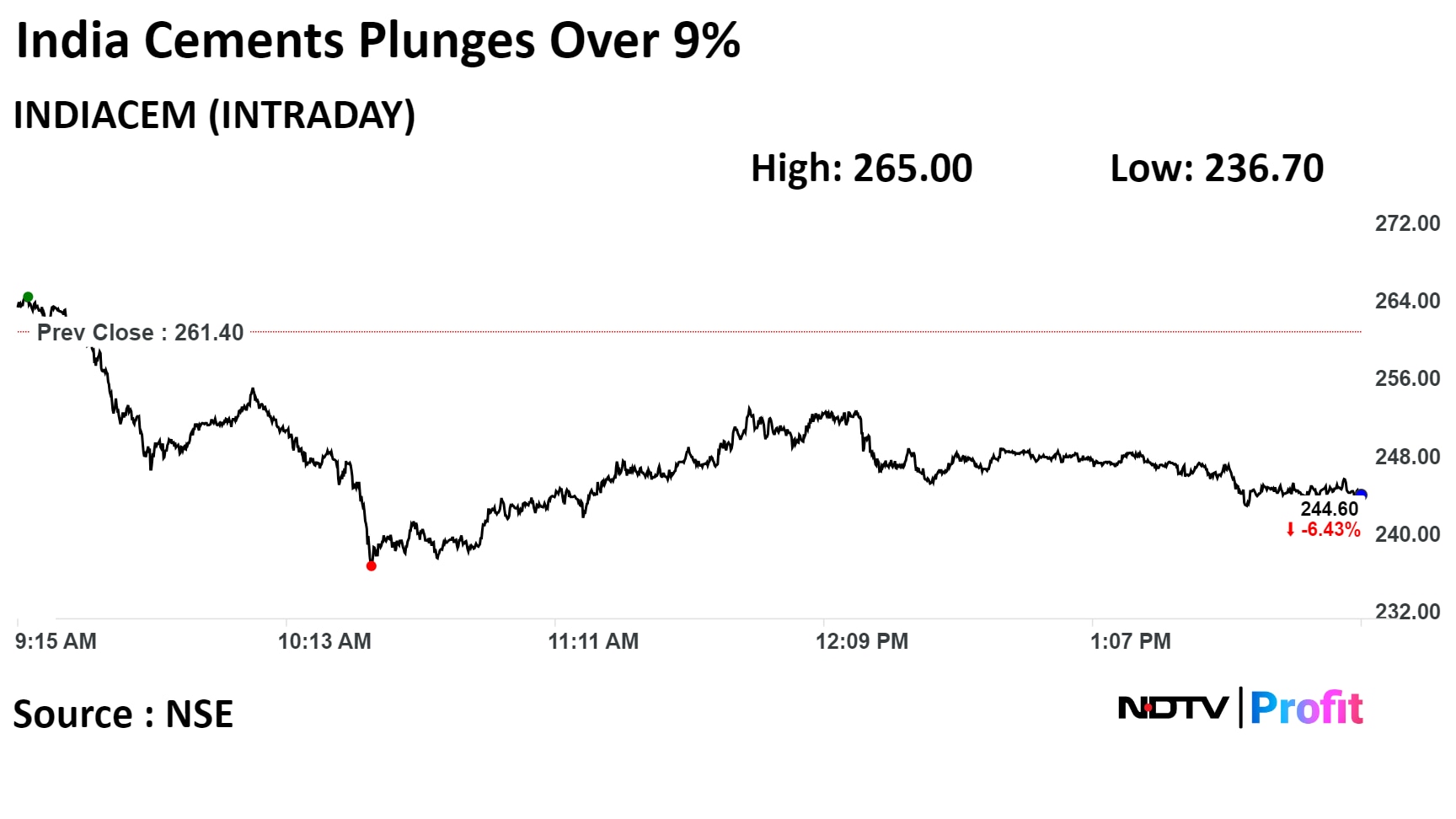Click the Low: 236.70 label
This screenshot has height=819, width=1456.
(x=1217, y=169)
